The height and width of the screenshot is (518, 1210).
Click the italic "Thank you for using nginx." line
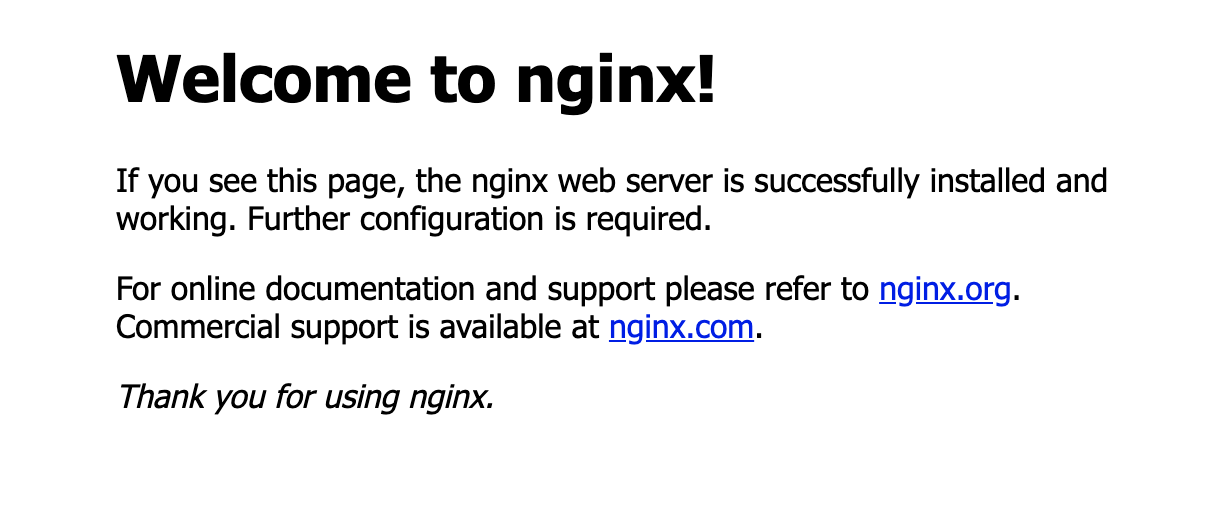(305, 398)
